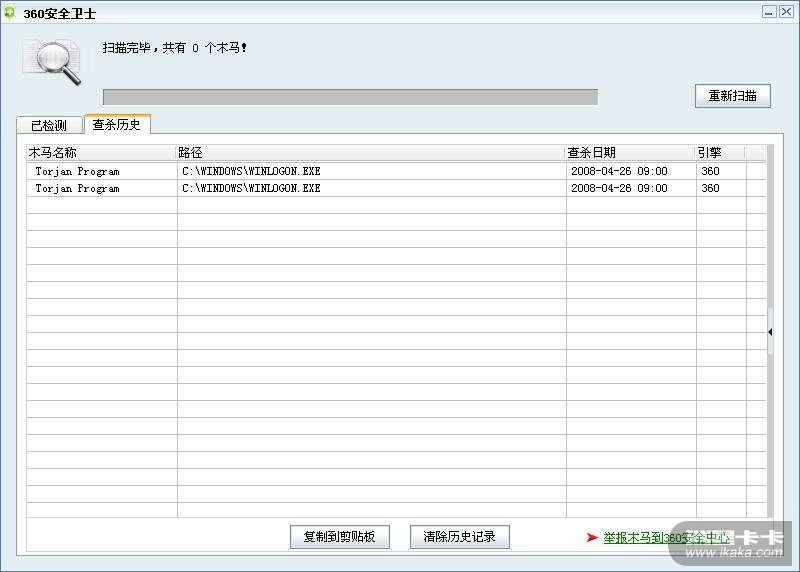Screen dimensions: 800x572
Task: Switch to the 已检测 tab
Action: click(x=49, y=125)
